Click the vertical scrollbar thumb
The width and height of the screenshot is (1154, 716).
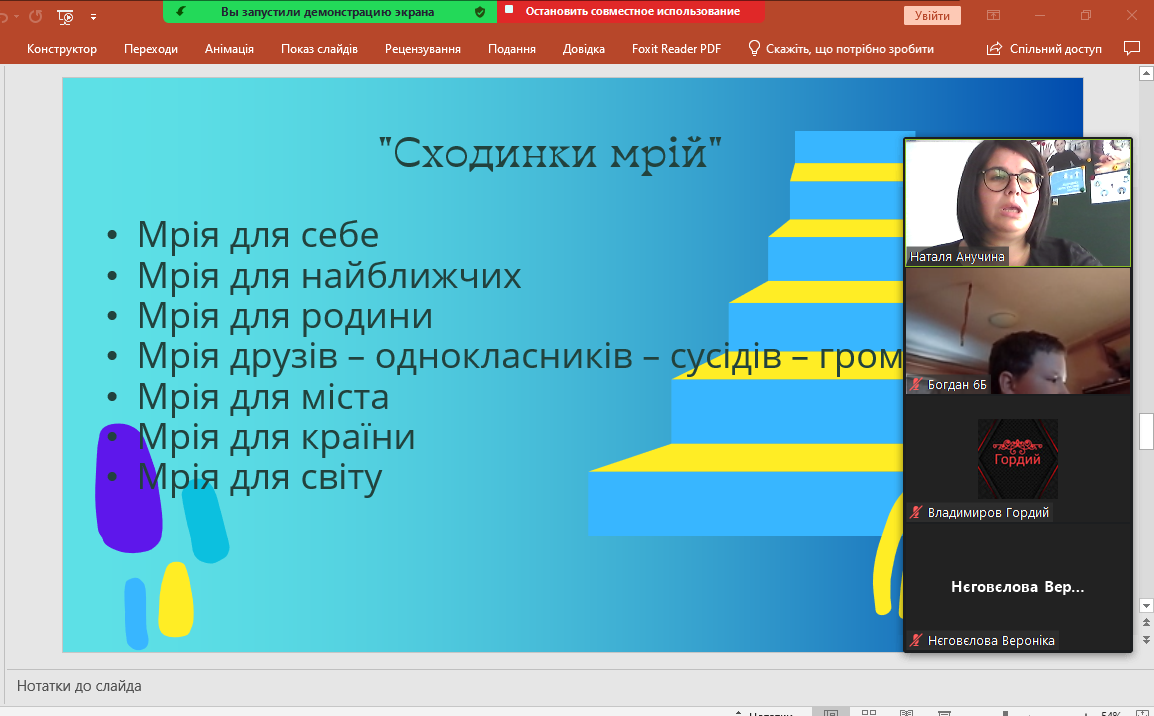coord(1146,431)
